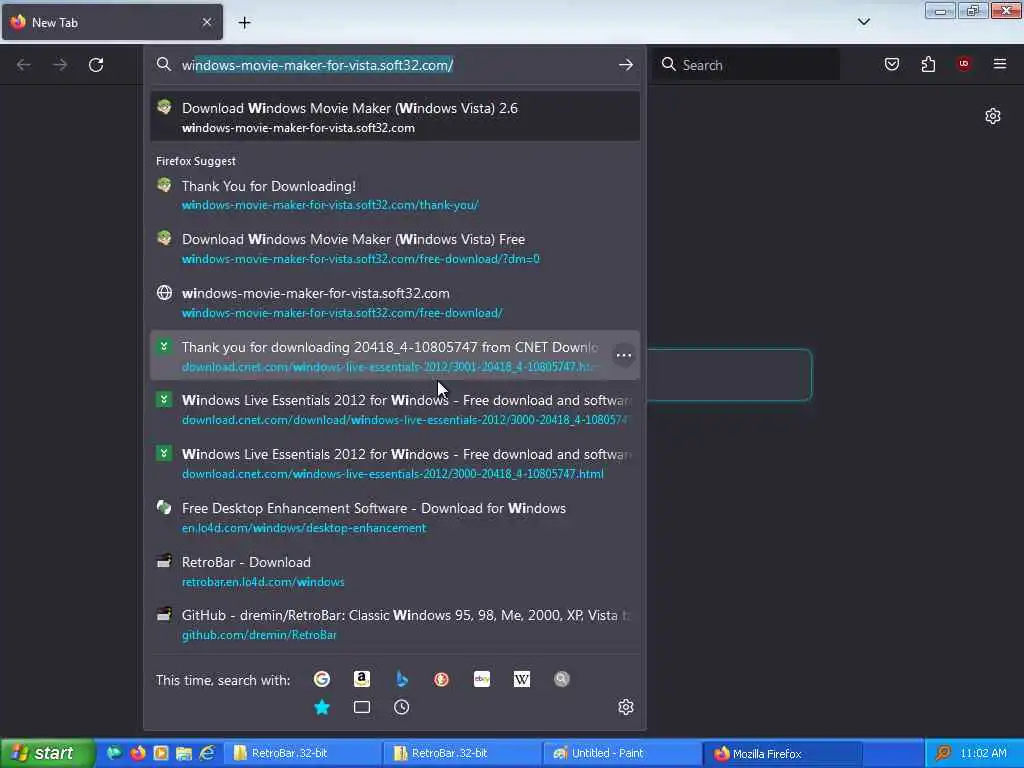Click the Forward navigation arrow
This screenshot has height=768, width=1024.
point(60,65)
